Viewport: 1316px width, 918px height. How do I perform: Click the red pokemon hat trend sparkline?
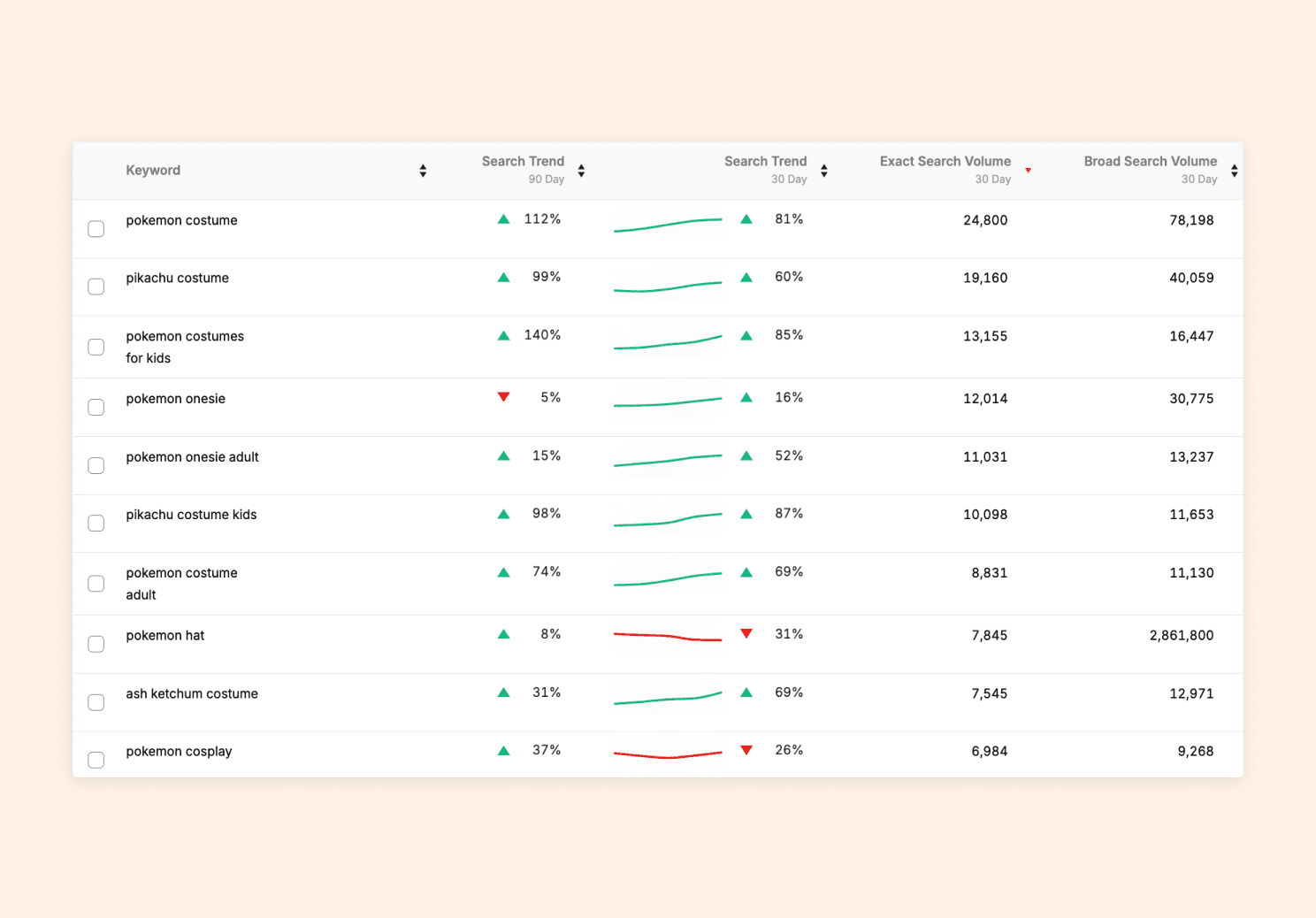pyautogui.click(x=668, y=637)
